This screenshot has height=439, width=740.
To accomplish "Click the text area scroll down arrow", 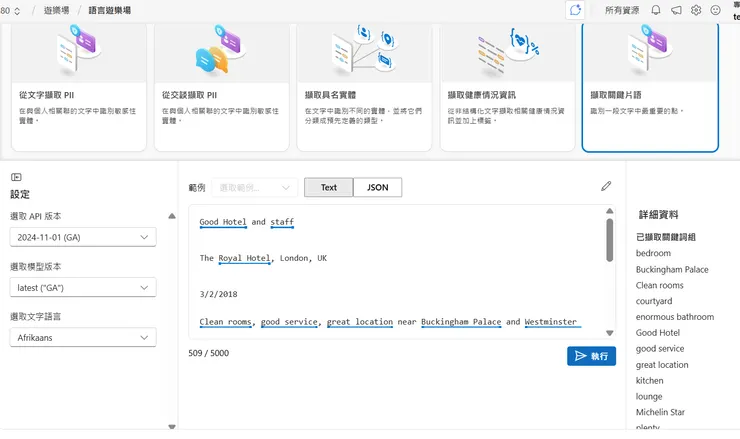I will tap(610, 333).
